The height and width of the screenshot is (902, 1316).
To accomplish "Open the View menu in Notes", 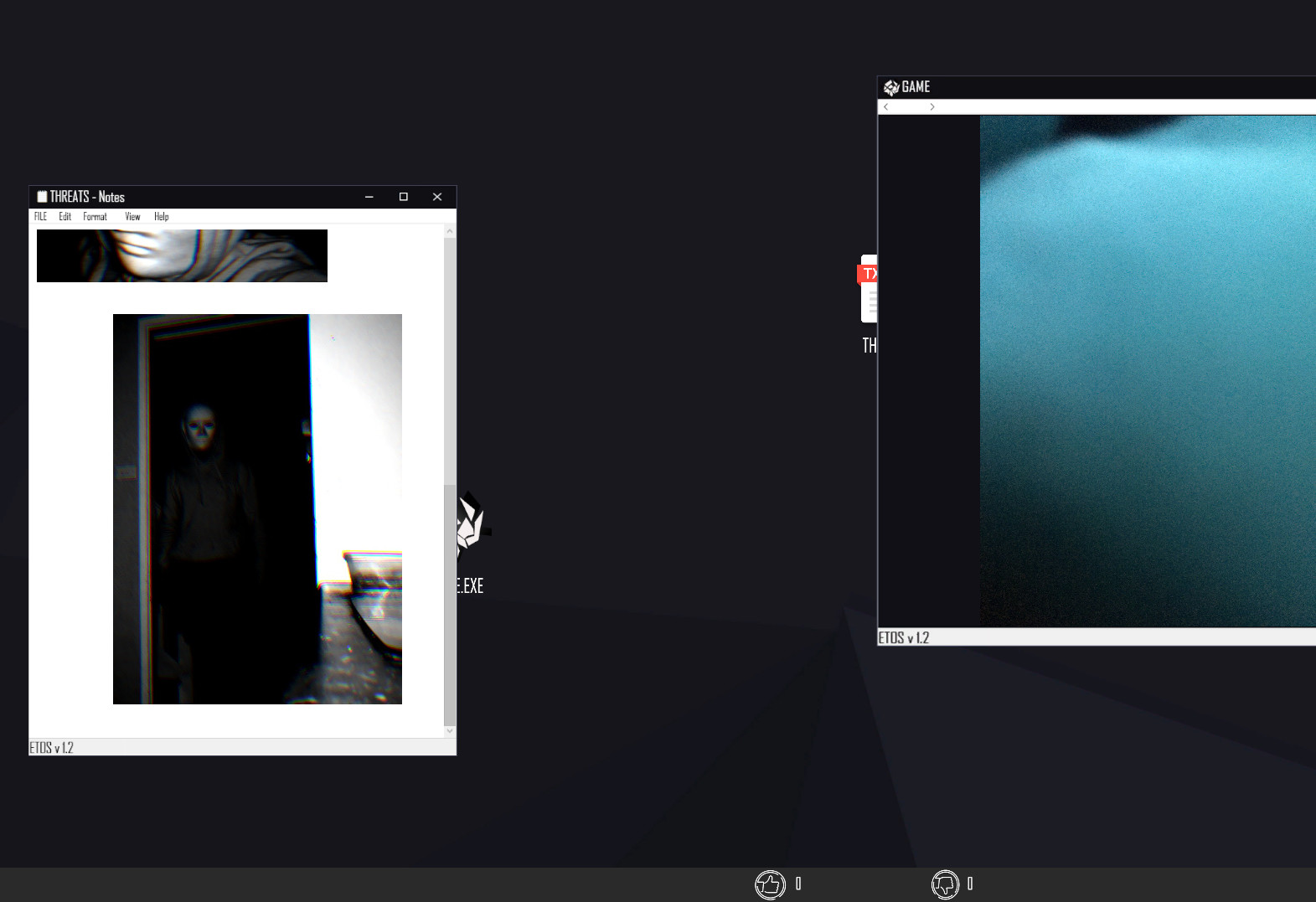I will coord(132,217).
